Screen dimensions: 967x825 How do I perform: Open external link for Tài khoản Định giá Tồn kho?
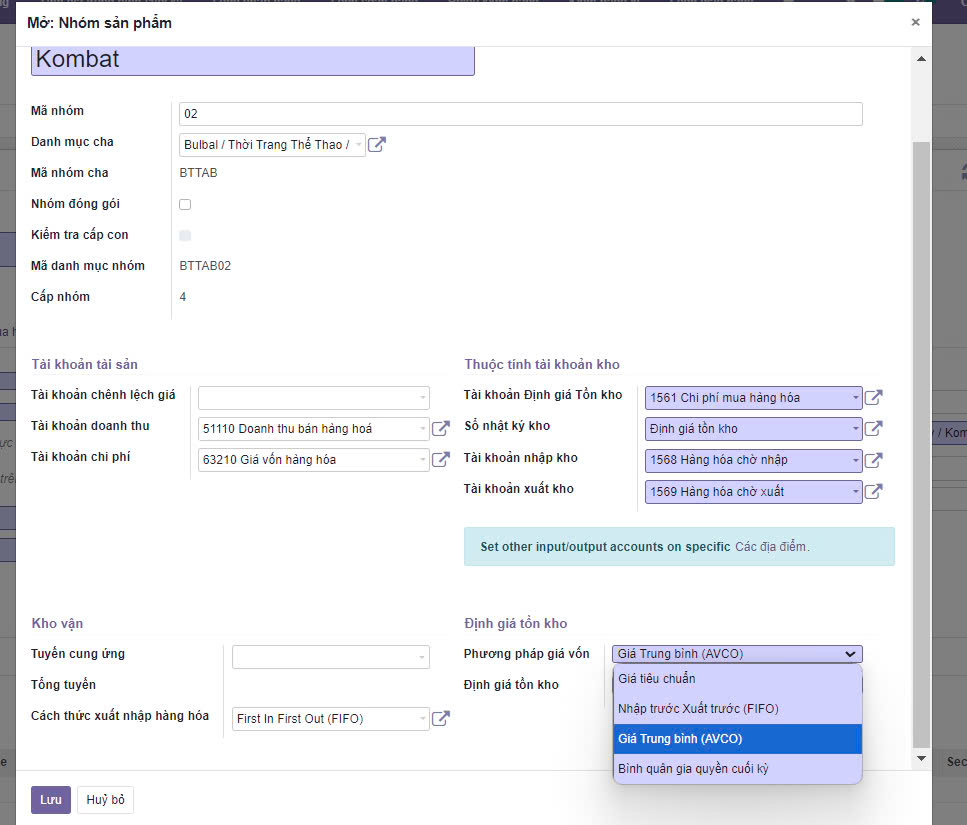873,398
